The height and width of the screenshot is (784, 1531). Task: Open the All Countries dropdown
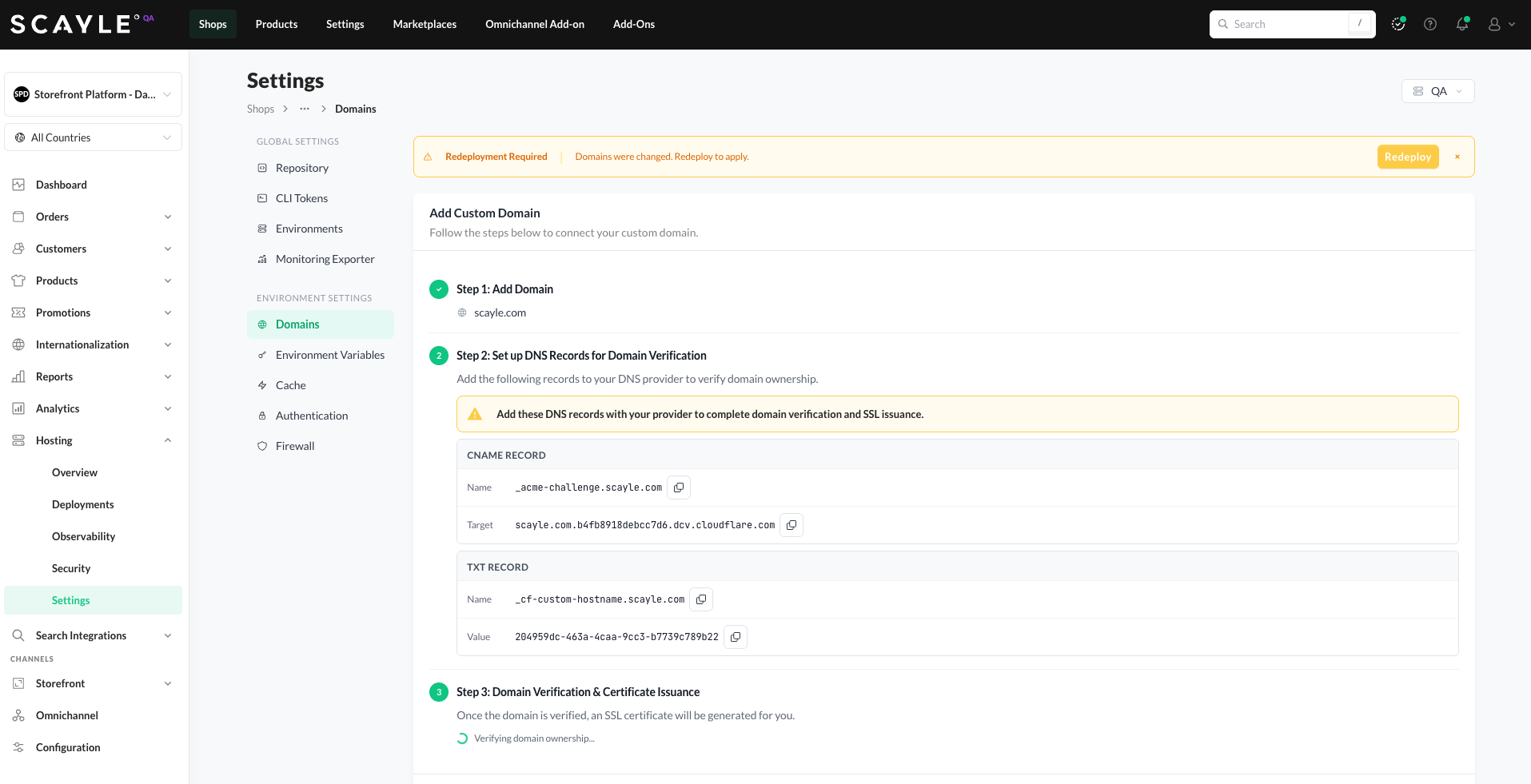(93, 137)
